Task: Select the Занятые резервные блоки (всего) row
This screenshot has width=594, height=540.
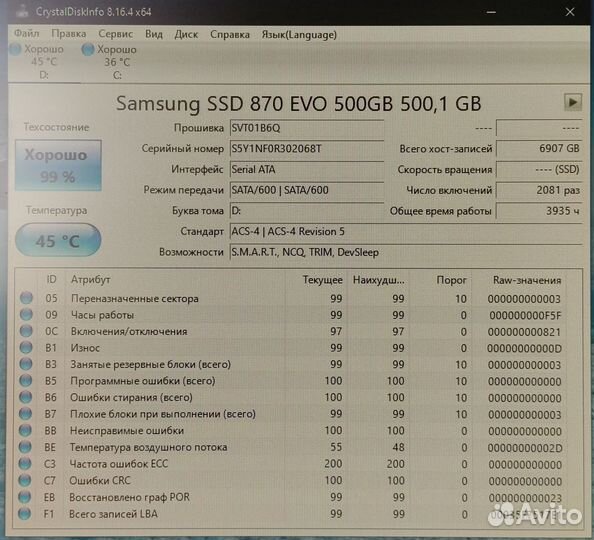Action: coord(292,365)
